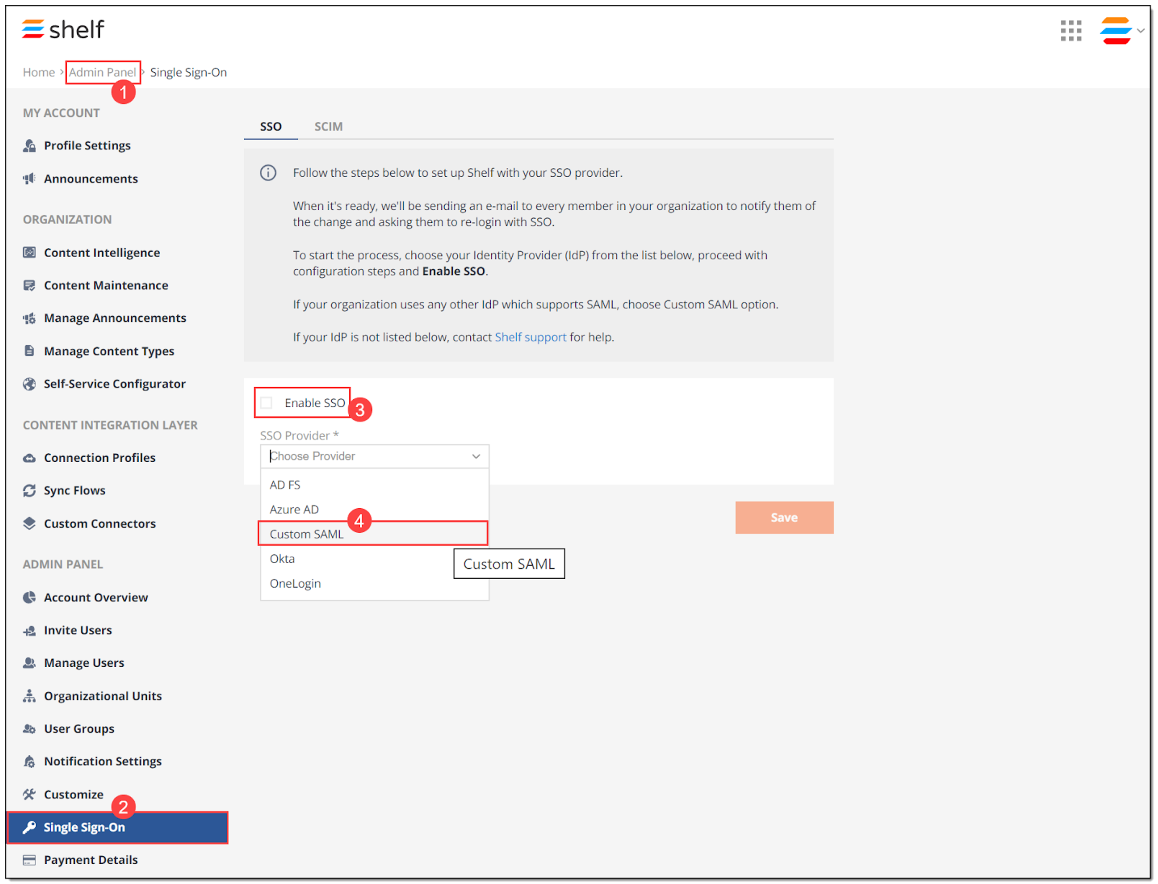The image size is (1158, 884).
Task: Click the Customize tools icon
Action: (x=30, y=795)
